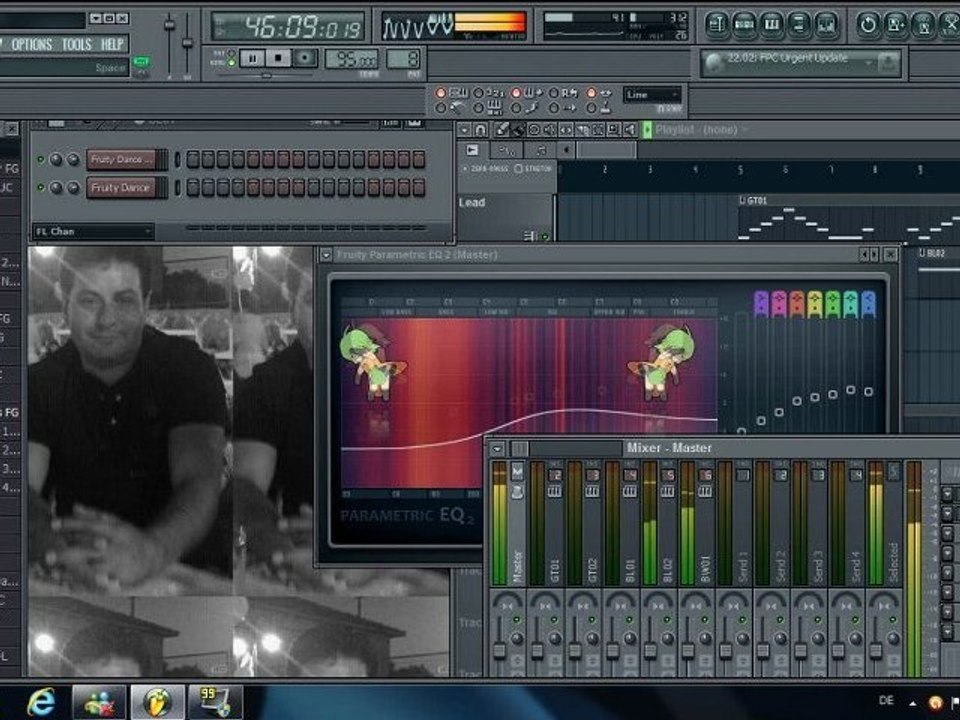Open Parametric EQ 2 window menu arrow

pos(326,255)
